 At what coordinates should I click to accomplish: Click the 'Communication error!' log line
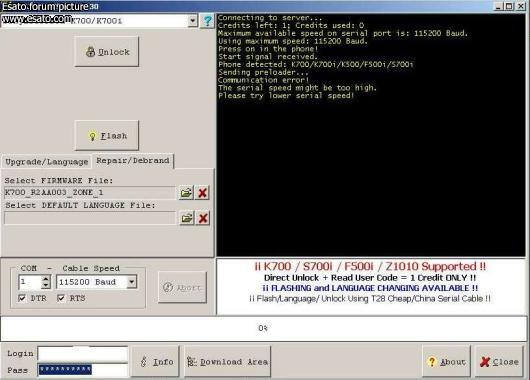(263, 80)
